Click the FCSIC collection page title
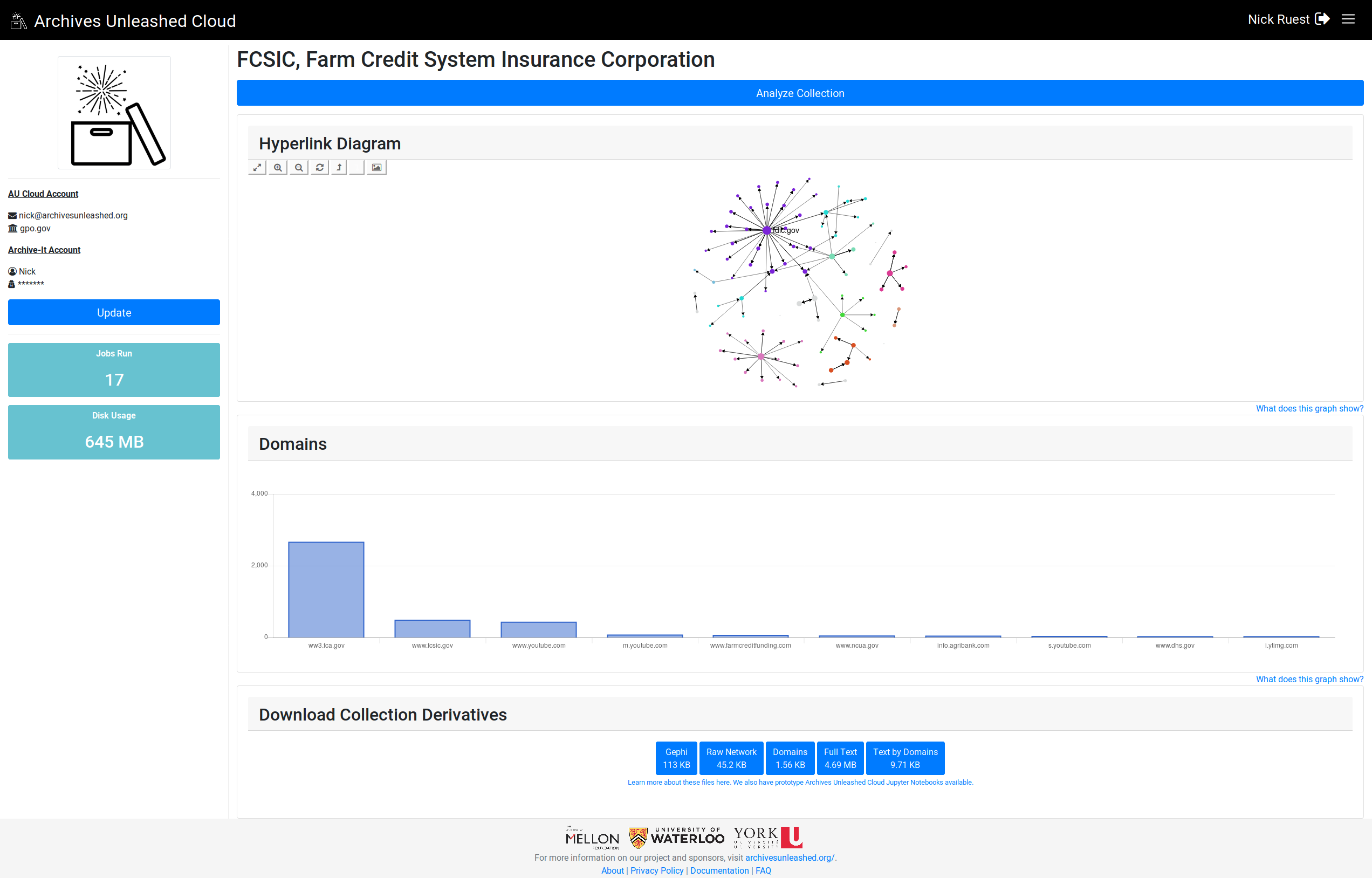The image size is (1372, 878). 475,59
